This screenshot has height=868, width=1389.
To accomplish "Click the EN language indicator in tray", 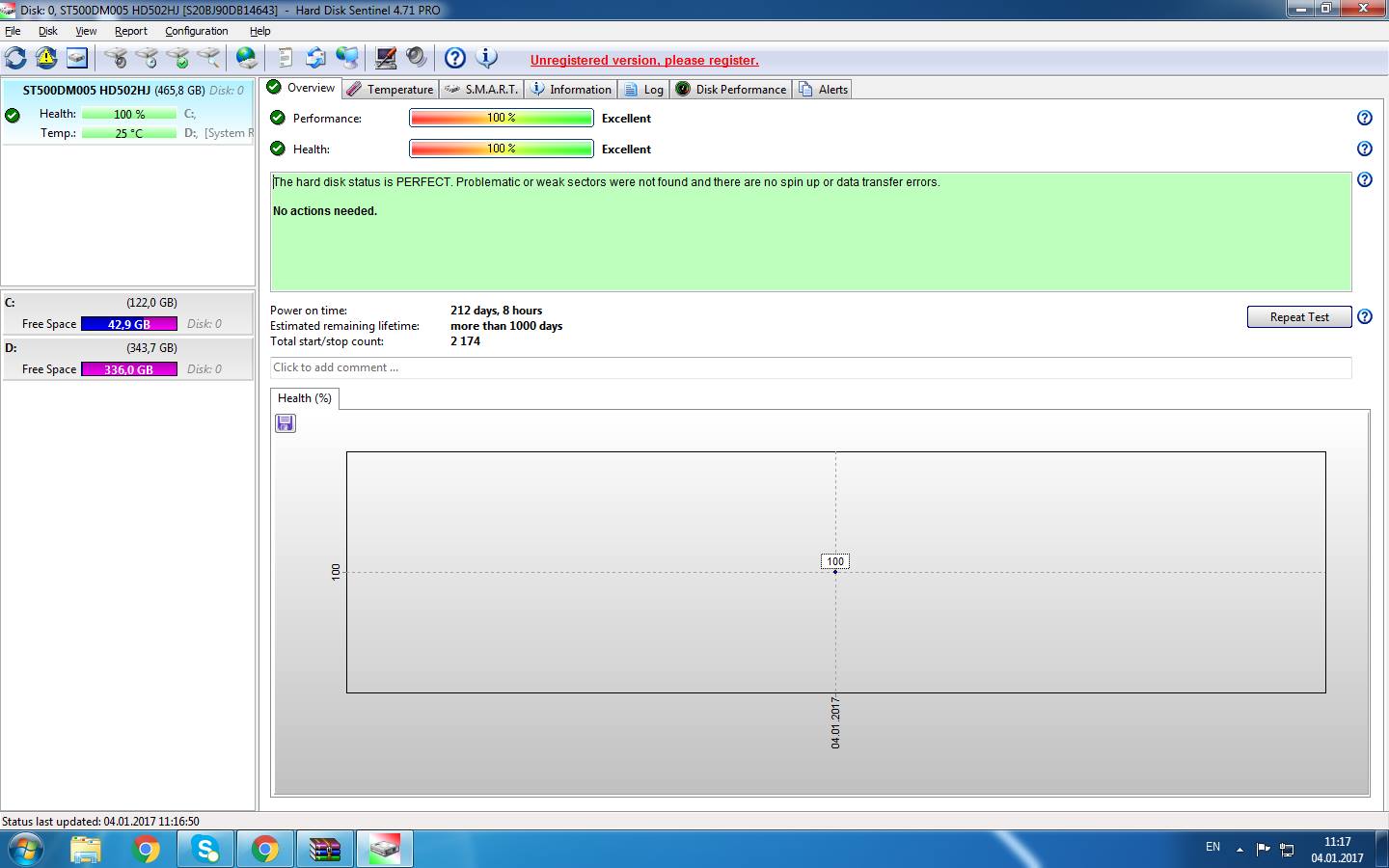I will (x=1212, y=847).
